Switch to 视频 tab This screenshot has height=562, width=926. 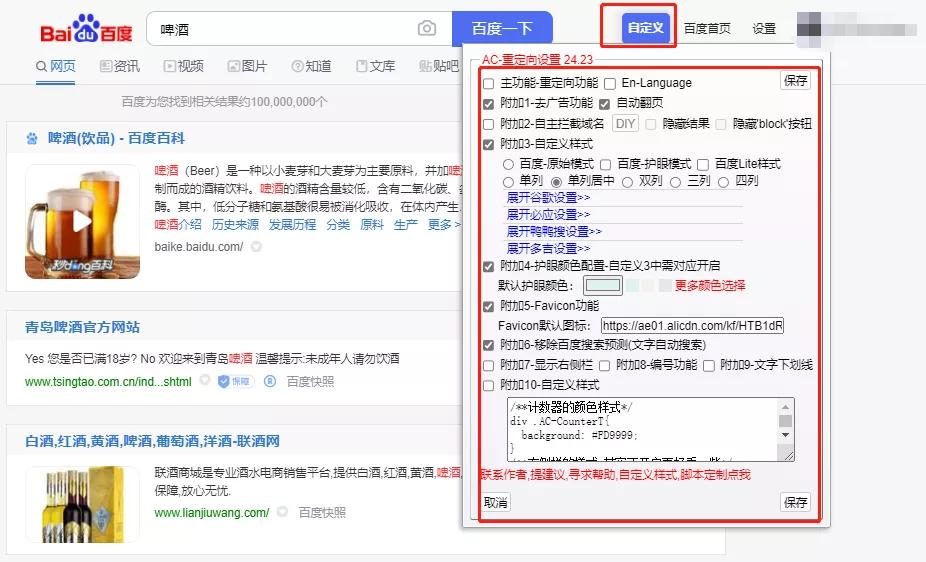[x=184, y=66]
